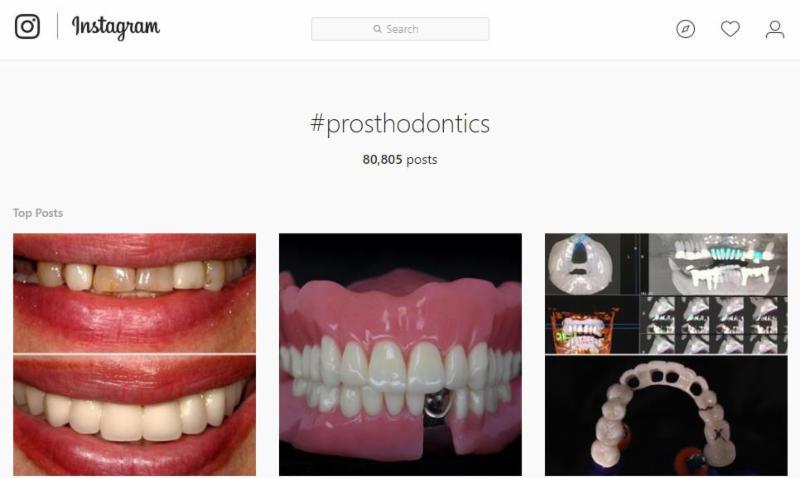
Task: Click the Instagram camera logo icon
Action: coord(27,27)
